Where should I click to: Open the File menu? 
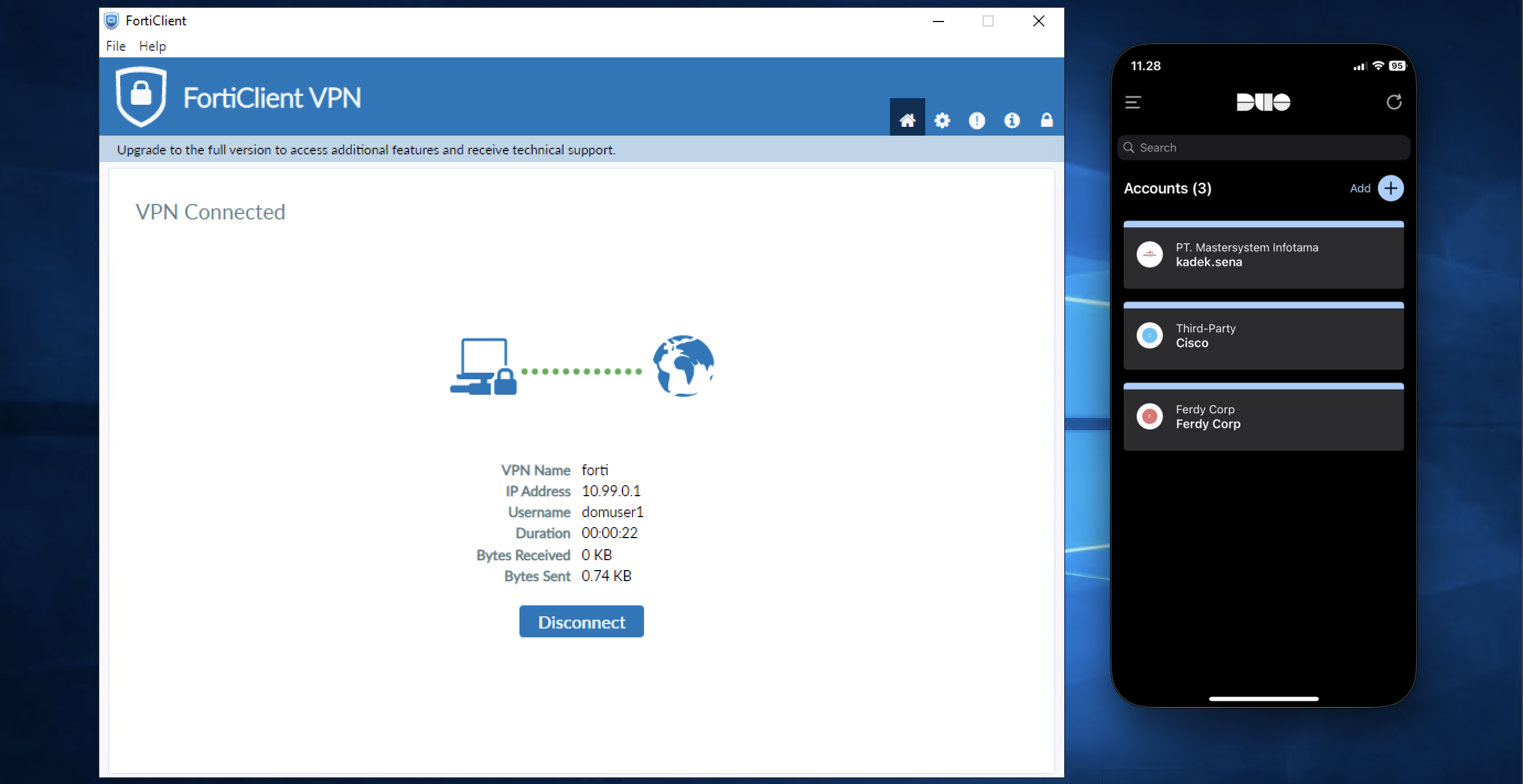pyautogui.click(x=115, y=46)
